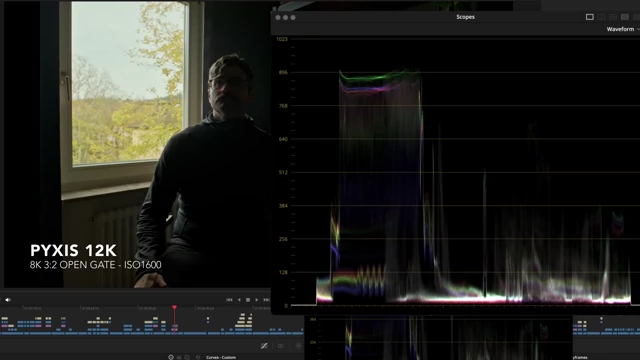Close the Scopes window
The image size is (640, 360).
[x=278, y=18]
